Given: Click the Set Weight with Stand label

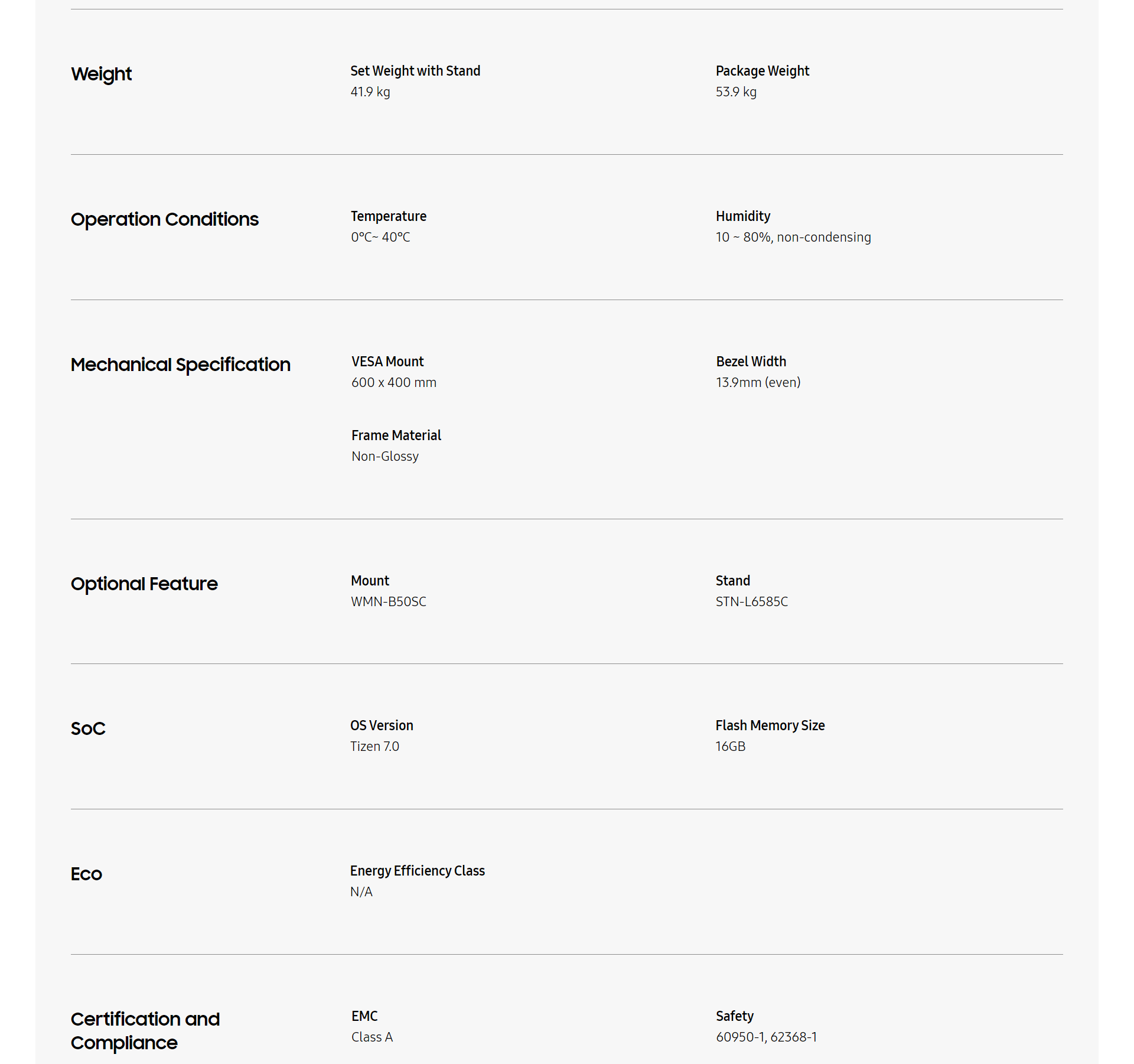Looking at the screenshot, I should pyautogui.click(x=415, y=71).
